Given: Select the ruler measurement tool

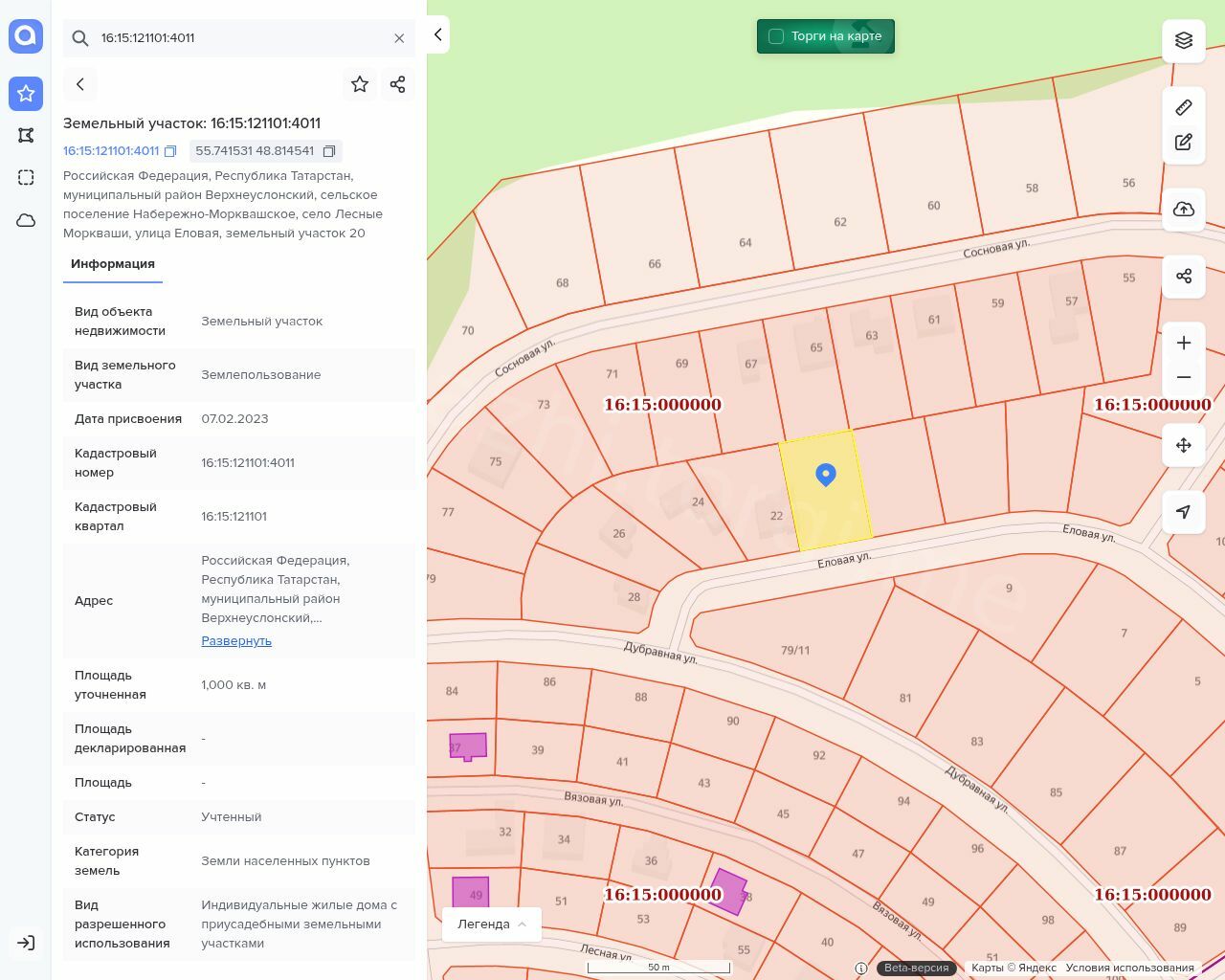Looking at the screenshot, I should coord(1184,107).
